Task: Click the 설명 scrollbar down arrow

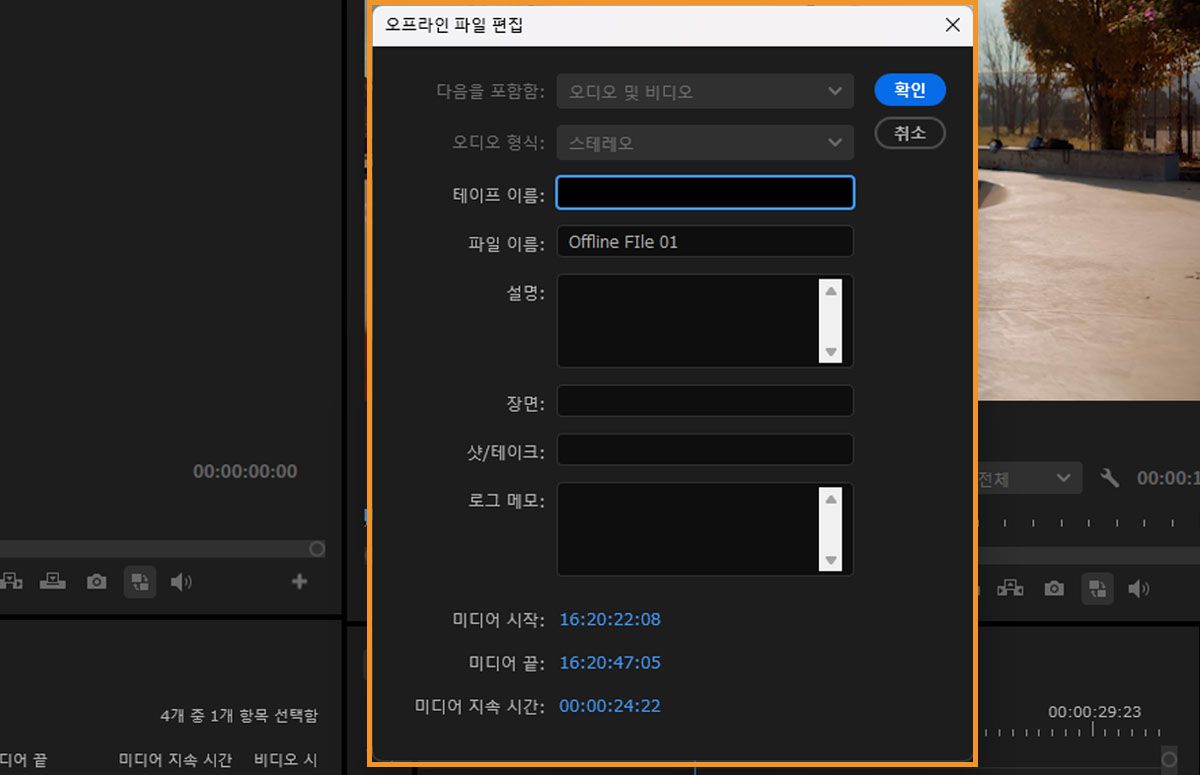Action: click(x=830, y=352)
